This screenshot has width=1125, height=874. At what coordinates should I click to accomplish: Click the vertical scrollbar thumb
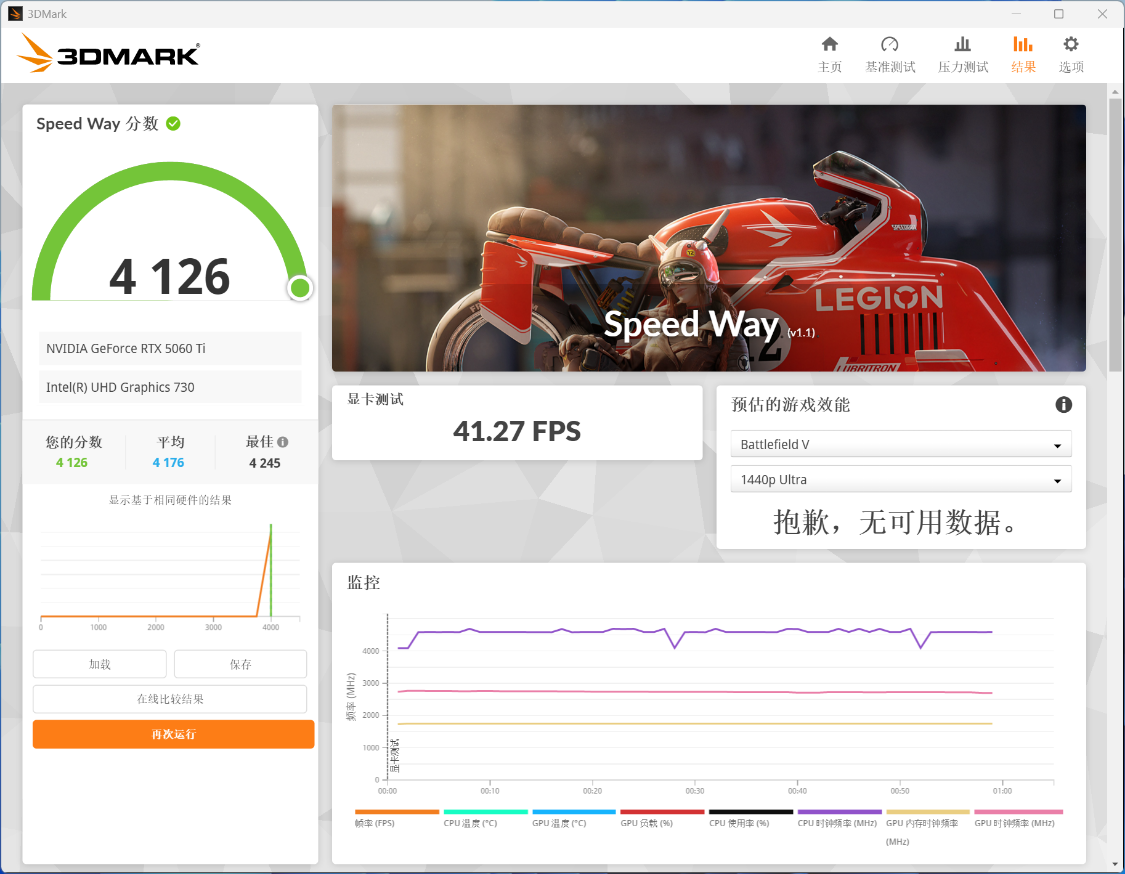coord(1114,235)
